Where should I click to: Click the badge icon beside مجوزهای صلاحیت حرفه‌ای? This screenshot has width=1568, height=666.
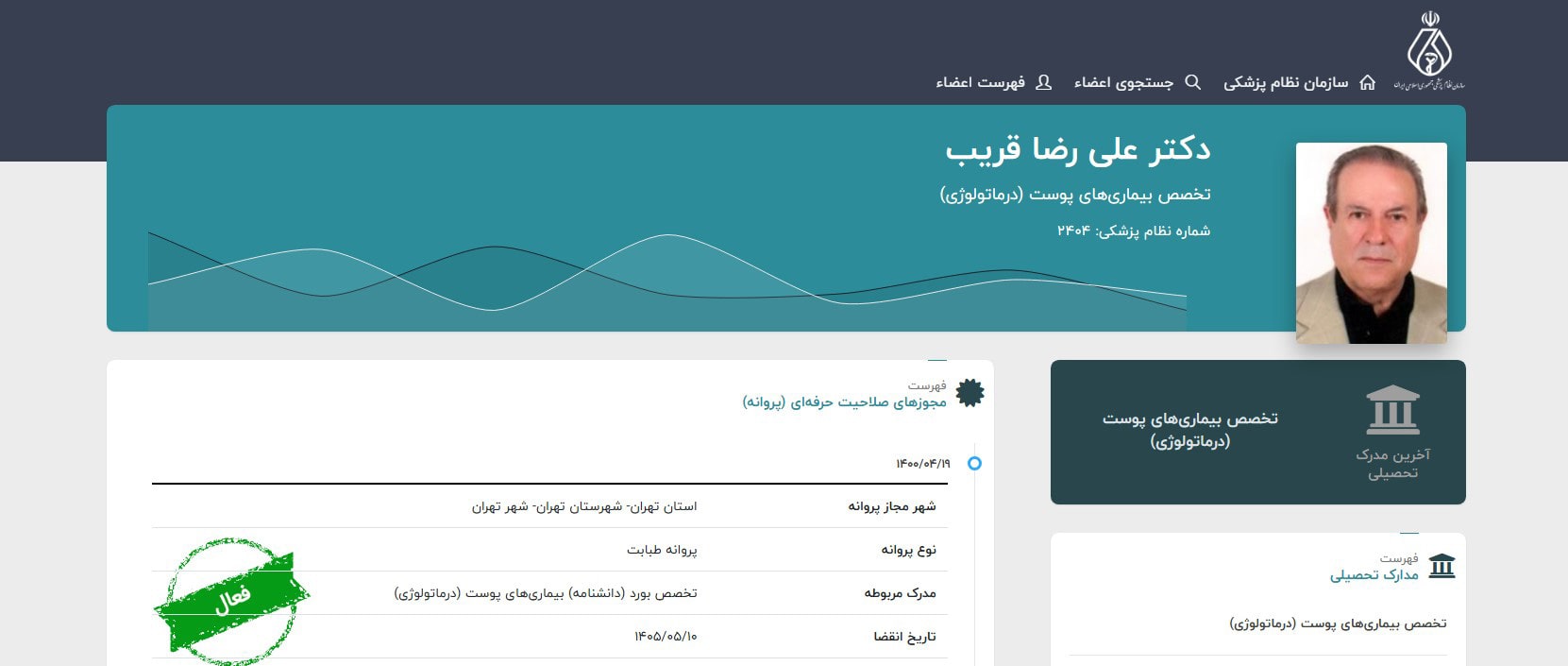pyautogui.click(x=969, y=393)
